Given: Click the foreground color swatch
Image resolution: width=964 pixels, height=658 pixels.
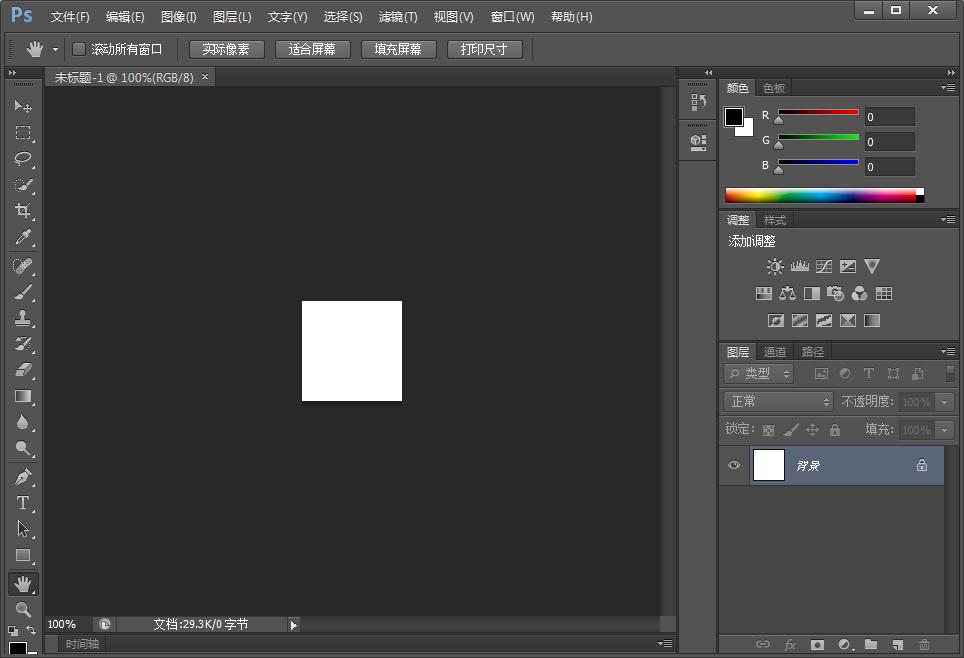Looking at the screenshot, I should pos(733,117).
